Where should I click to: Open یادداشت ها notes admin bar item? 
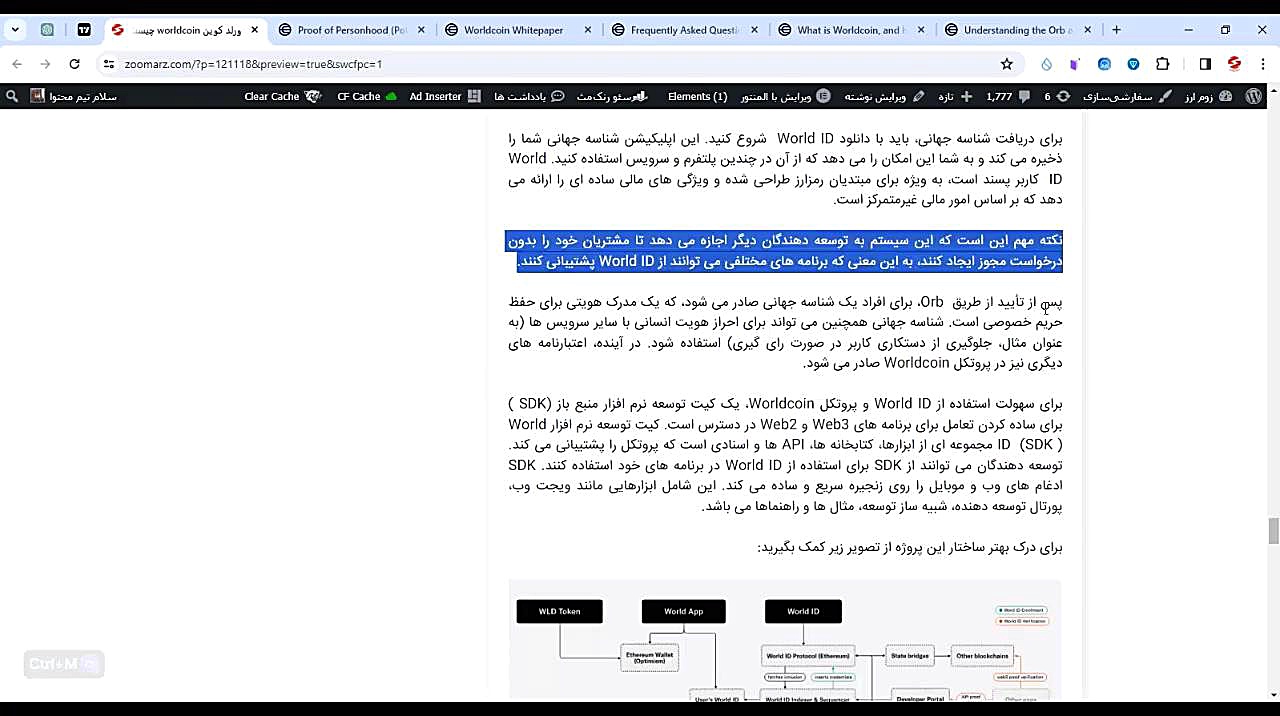point(529,97)
